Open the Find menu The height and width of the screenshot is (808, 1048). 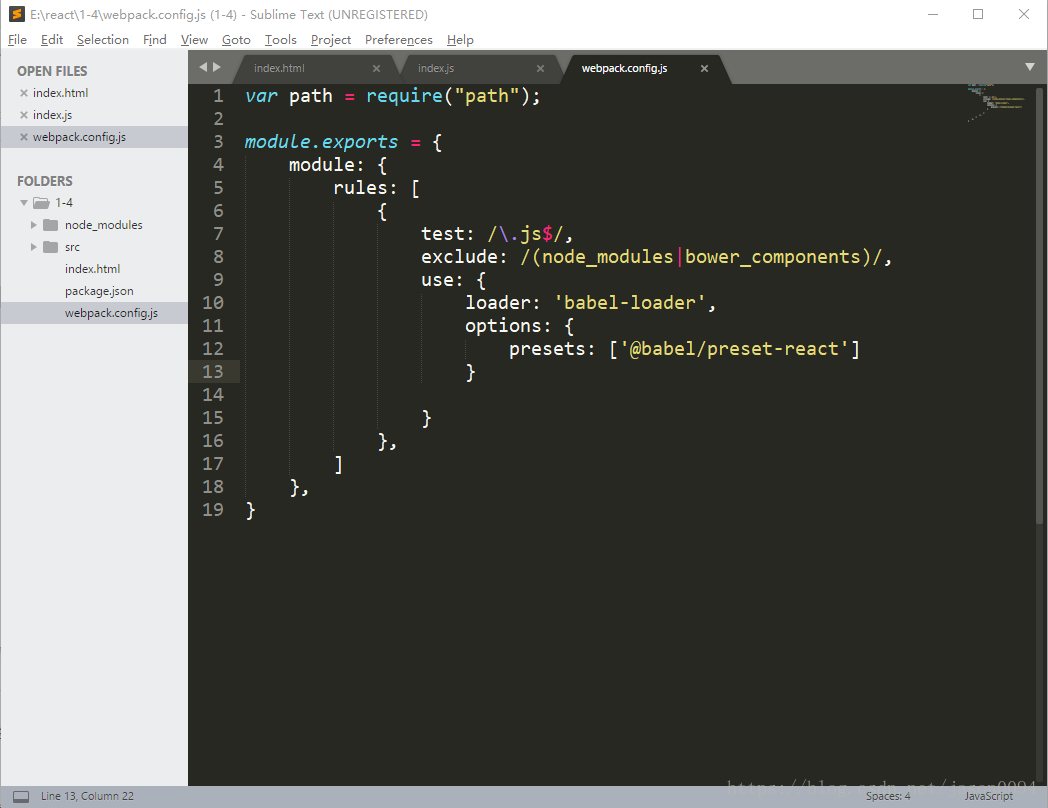[154, 40]
